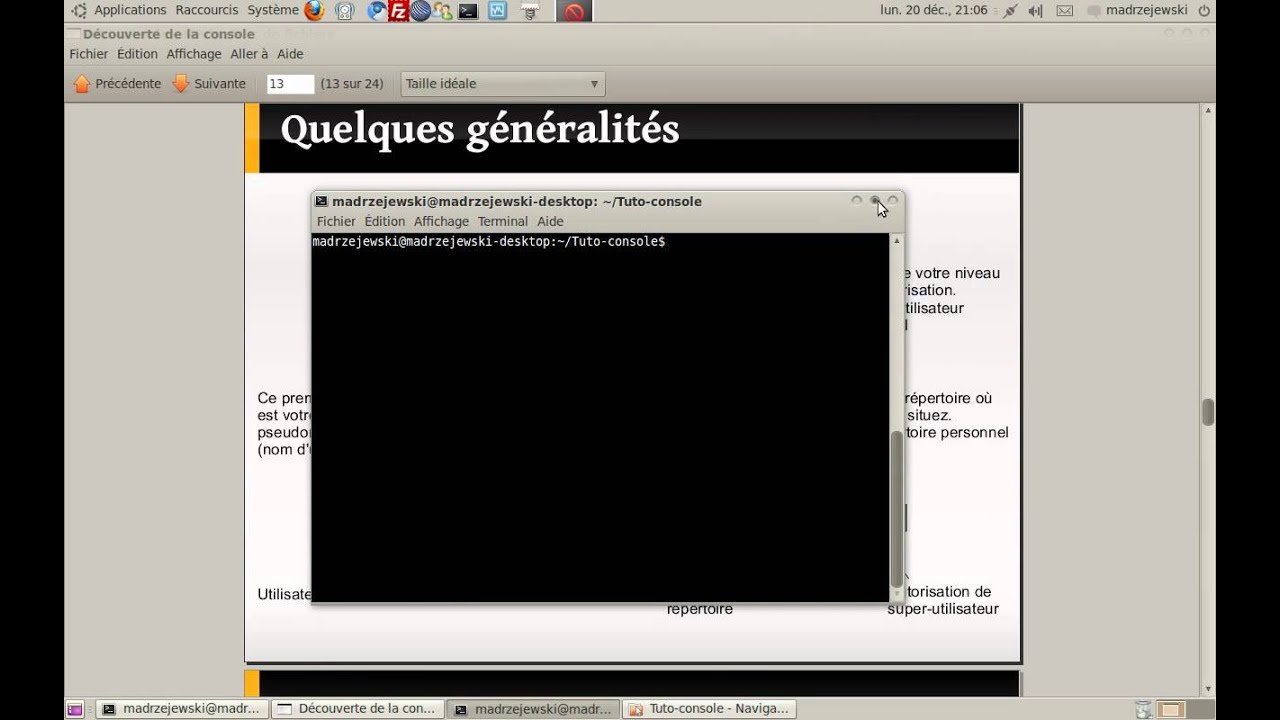Open the disk drive icon in top panel
This screenshot has height=720, width=1280.
coord(344,11)
